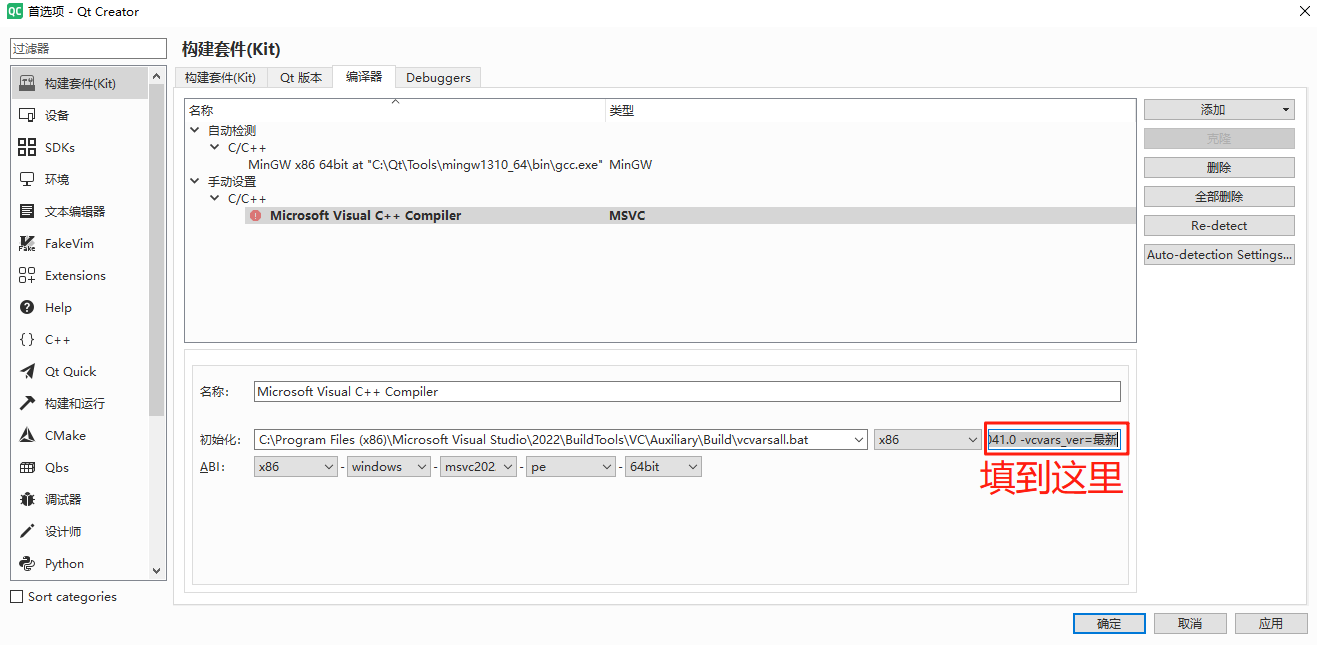Open the Extensions category icon
This screenshot has height=645, width=1317.
click(27, 275)
